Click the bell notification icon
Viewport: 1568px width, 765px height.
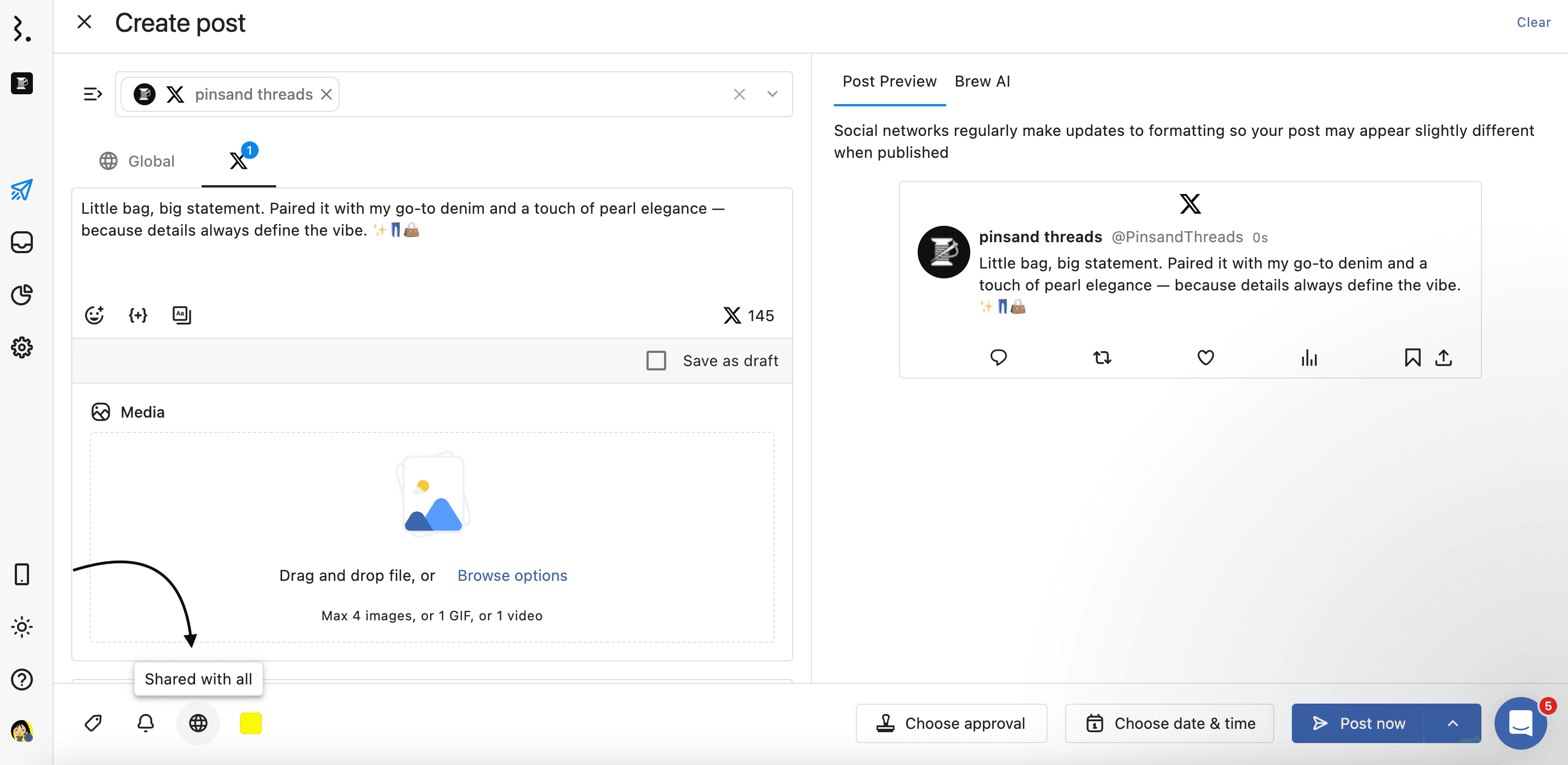click(146, 723)
